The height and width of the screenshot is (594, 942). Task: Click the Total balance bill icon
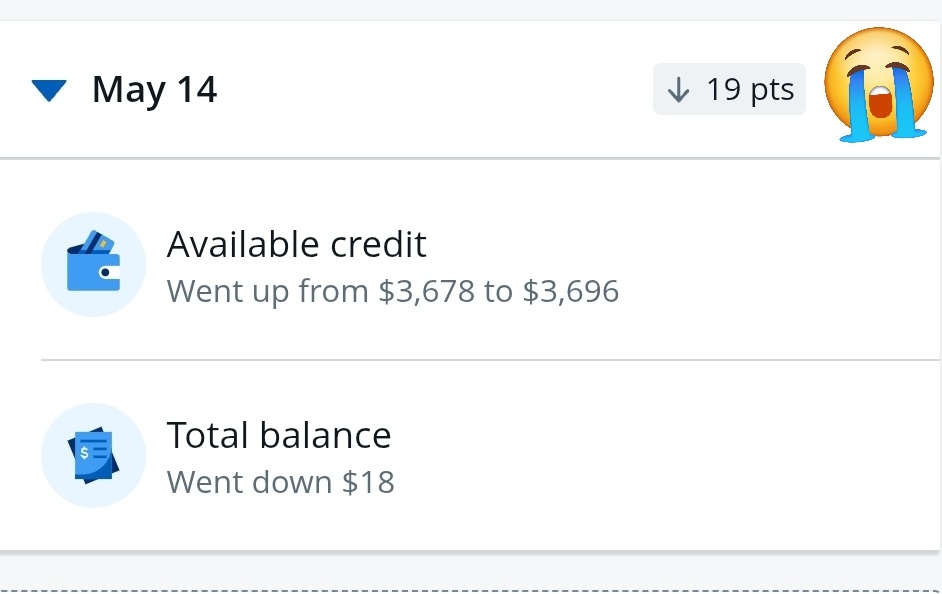(x=93, y=456)
